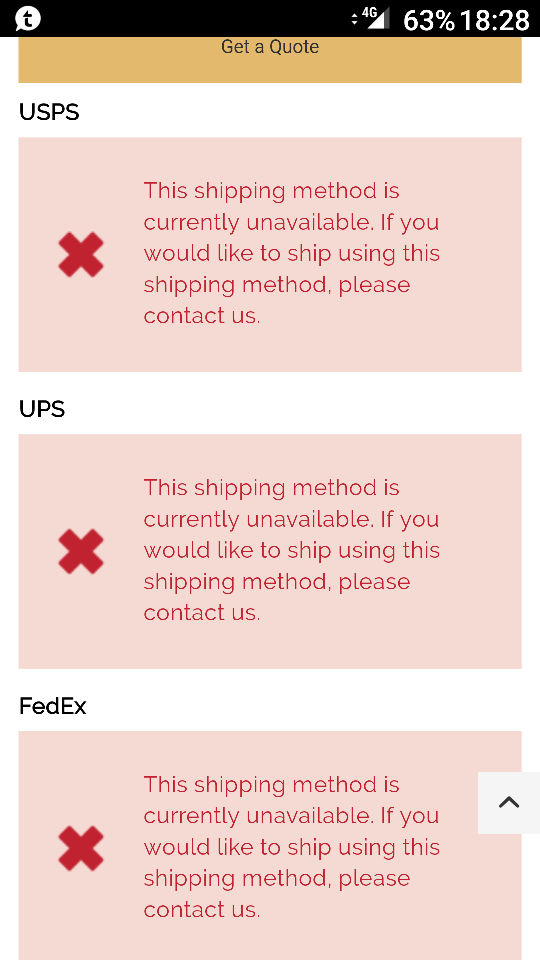Click the red X icon under USPS

coord(81,254)
